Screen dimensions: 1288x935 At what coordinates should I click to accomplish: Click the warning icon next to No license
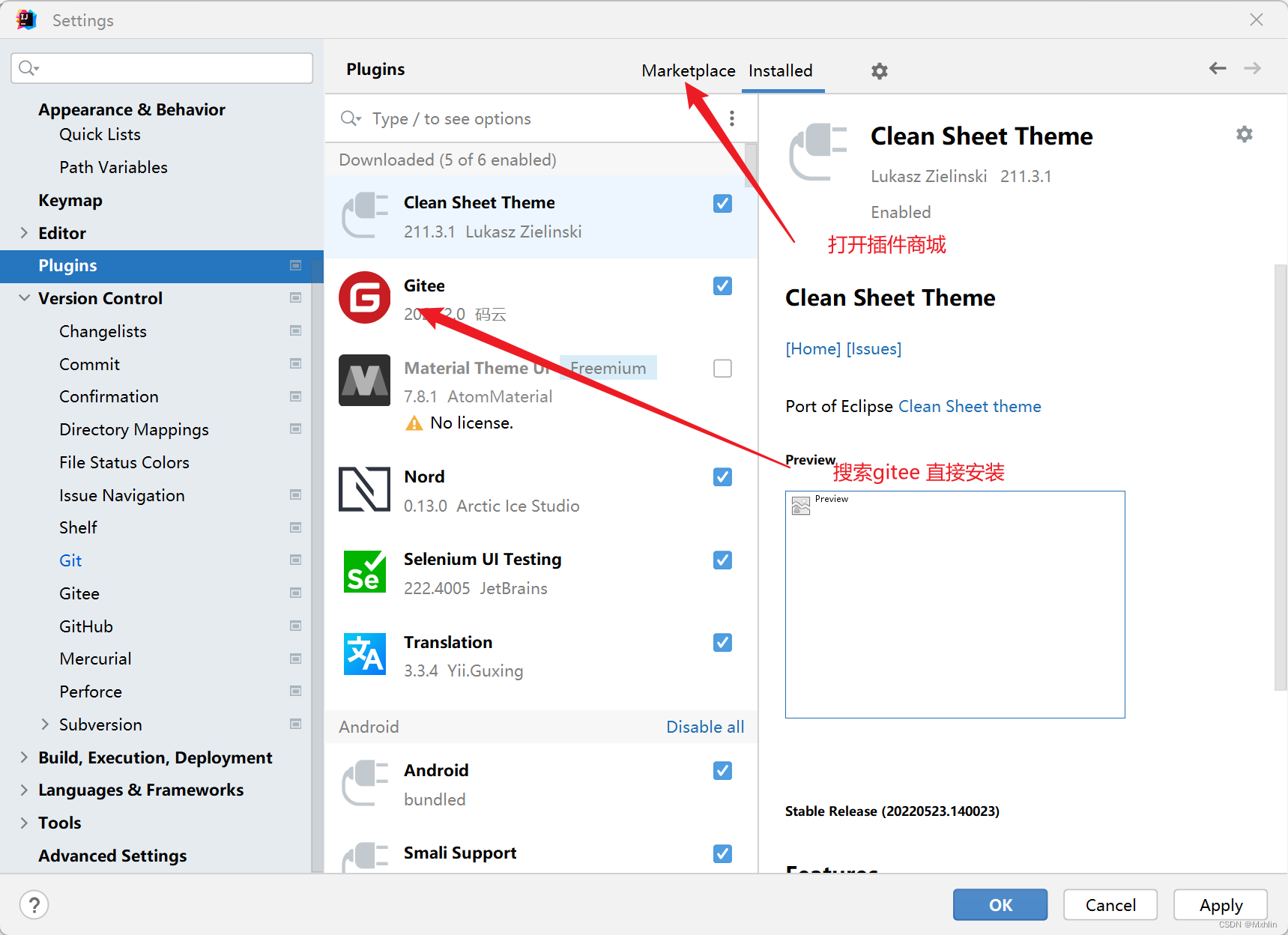pos(414,423)
